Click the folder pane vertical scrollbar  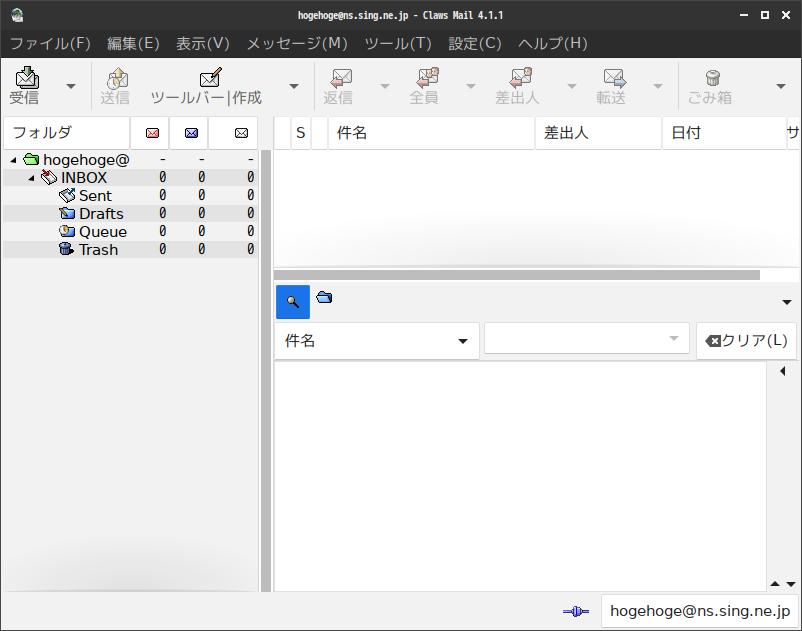265,371
